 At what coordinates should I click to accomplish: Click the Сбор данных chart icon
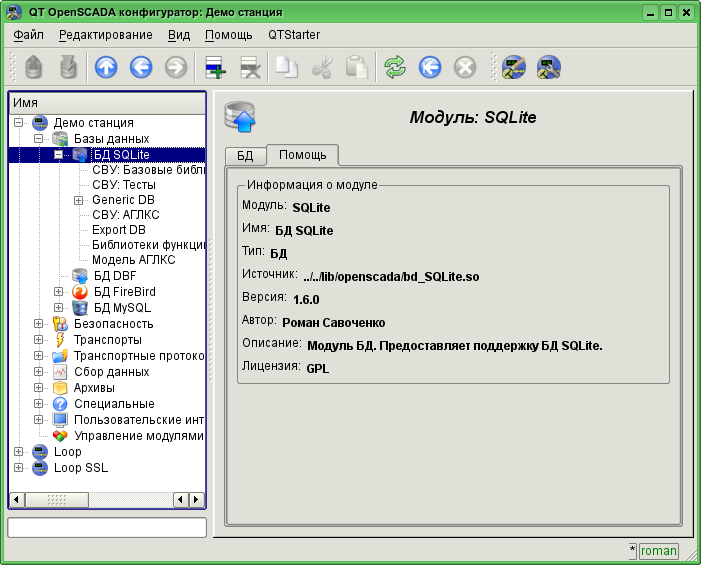coord(60,372)
